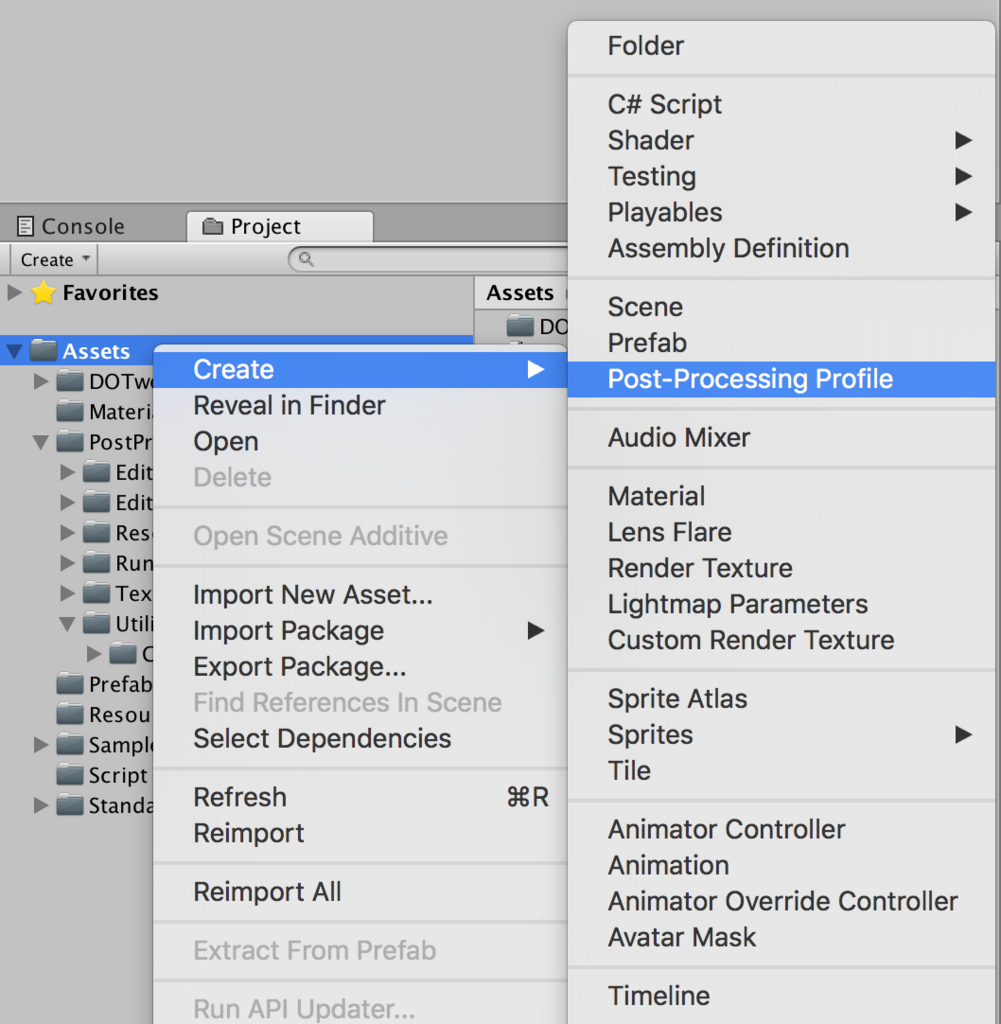Click the Prefabs folder icon in tree
The width and height of the screenshot is (1001, 1024).
coord(70,684)
